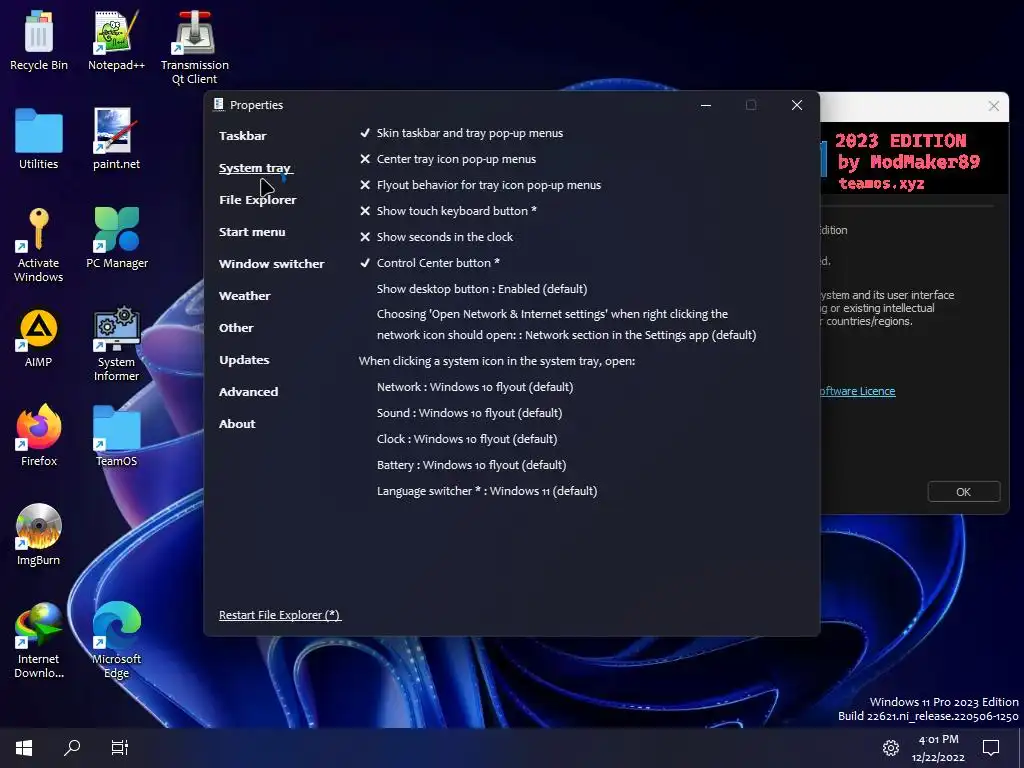Launch Microsoft Edge from desktop
The height and width of the screenshot is (768, 1024).
click(x=116, y=640)
